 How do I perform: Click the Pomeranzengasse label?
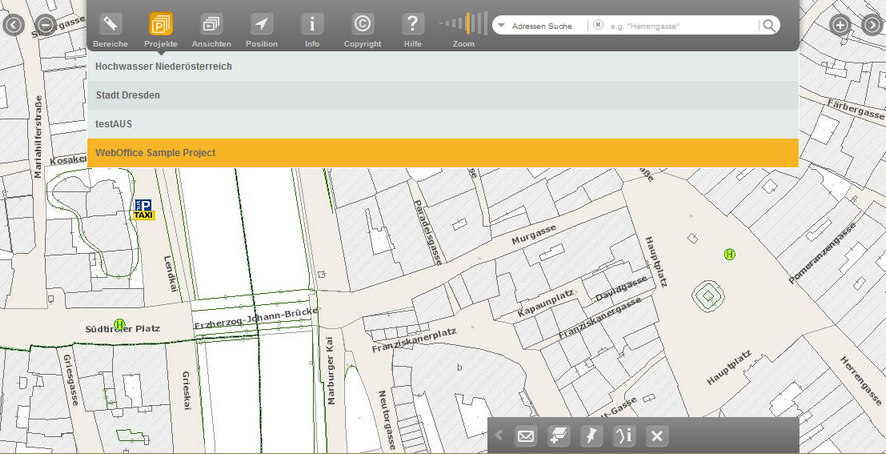coord(822,253)
